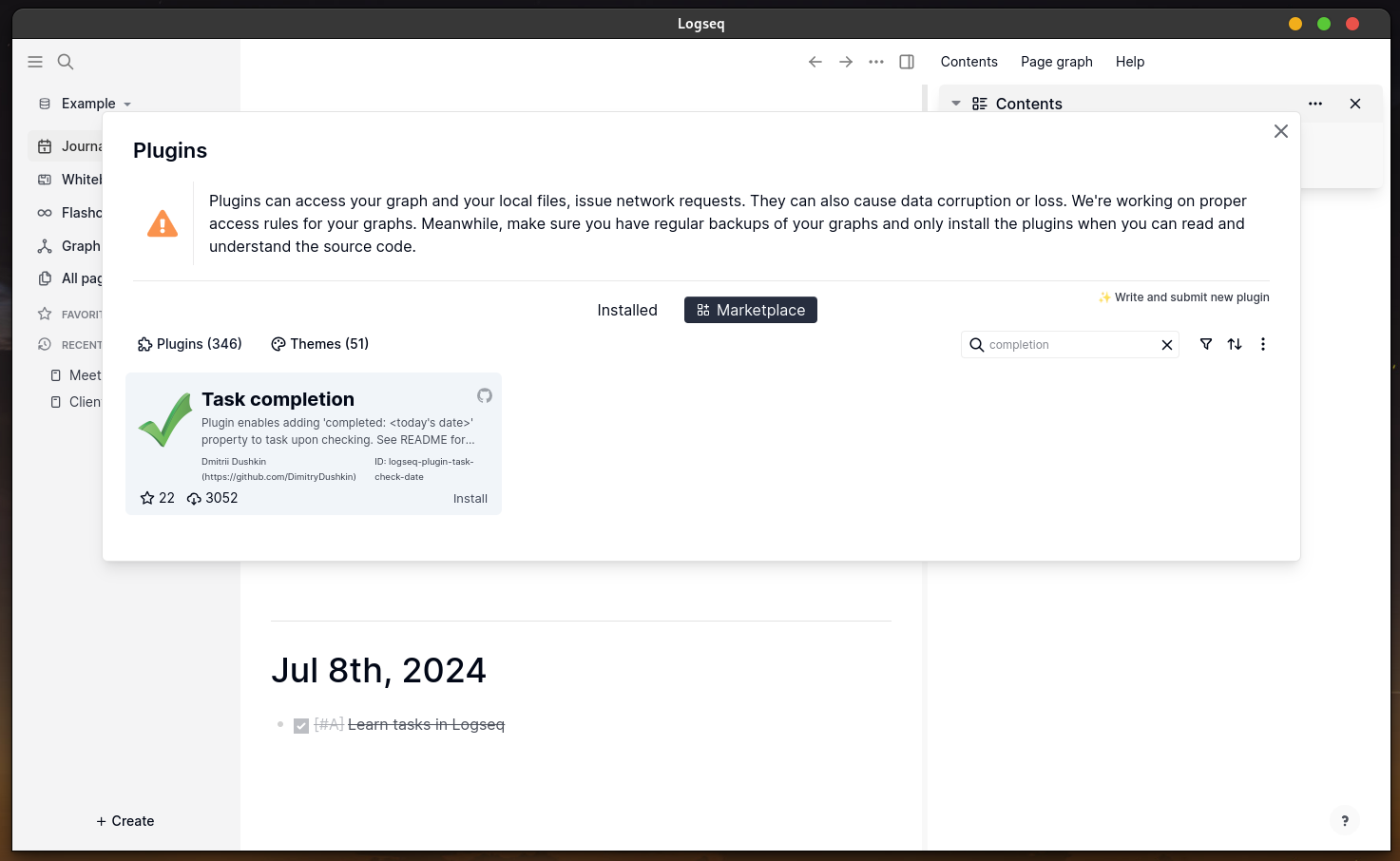1400x861 pixels.
Task: Switch to the Marketplace tab
Action: coord(751,310)
